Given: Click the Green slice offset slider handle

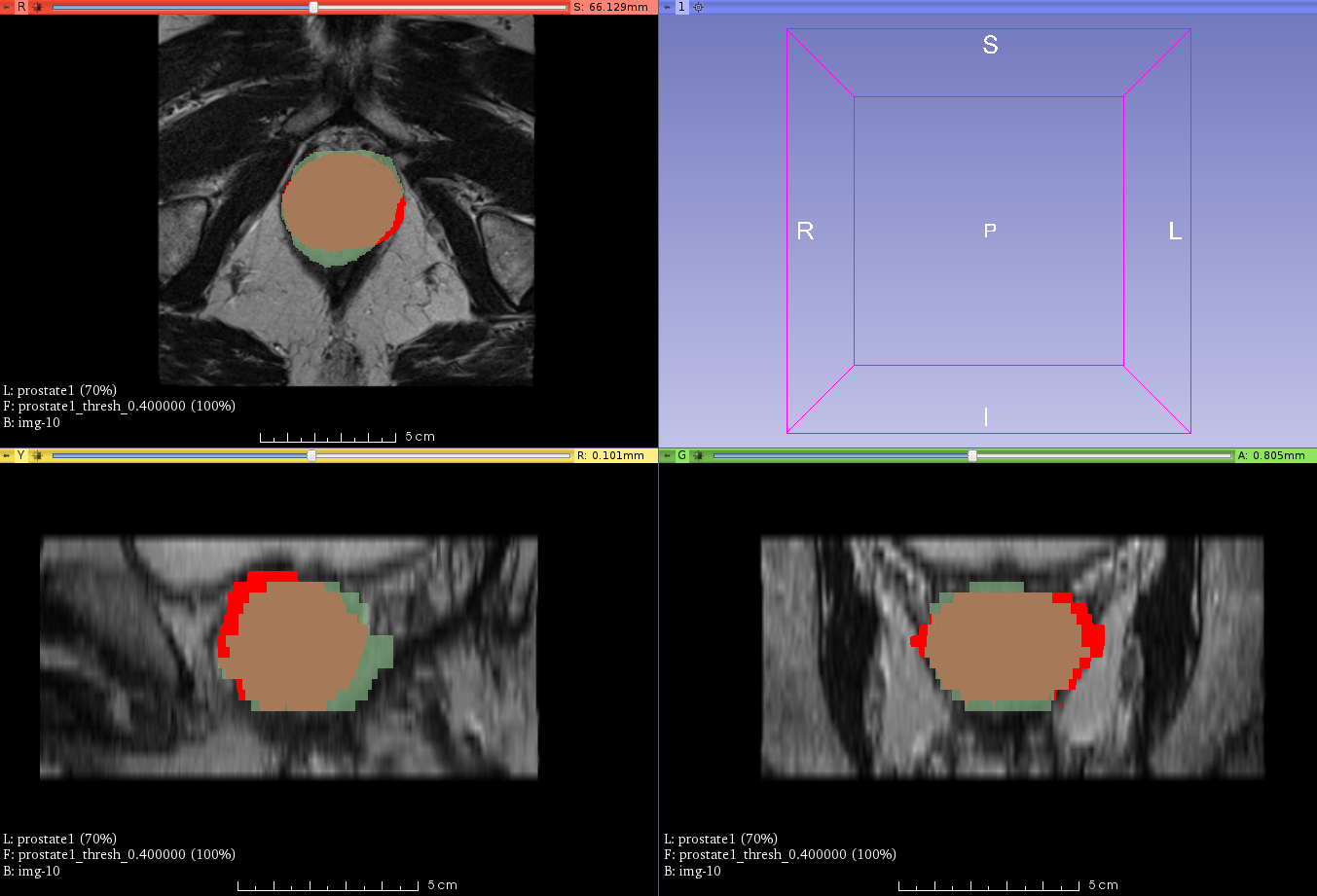Looking at the screenshot, I should (971, 455).
